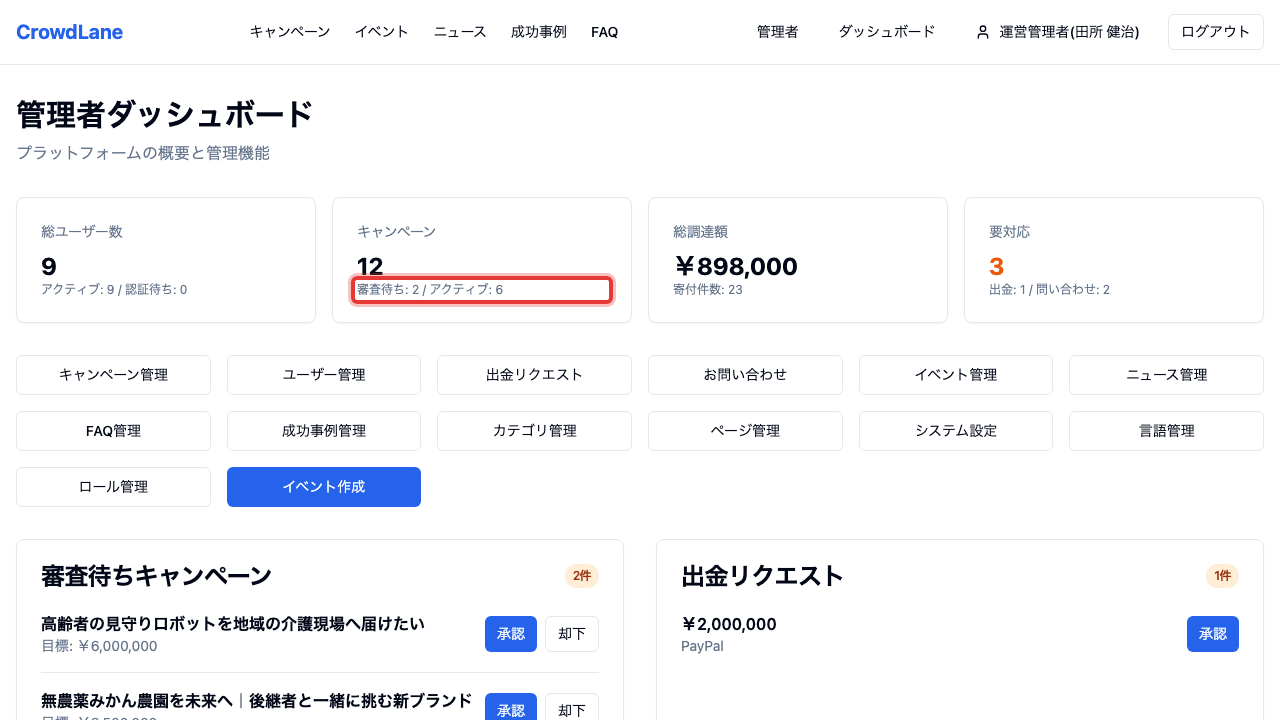
Task: Click 管理者 in the header
Action: tap(778, 32)
